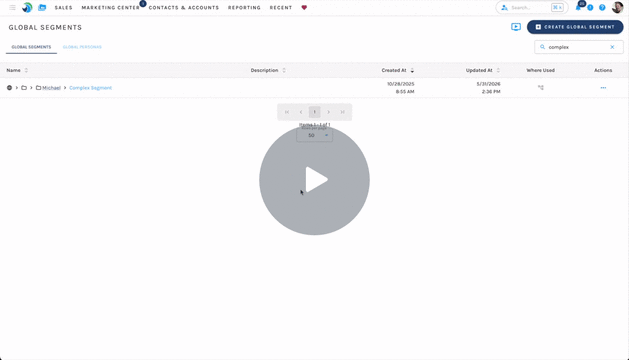Sort by Name column
Screen dimensions: 629x360
(17, 70)
